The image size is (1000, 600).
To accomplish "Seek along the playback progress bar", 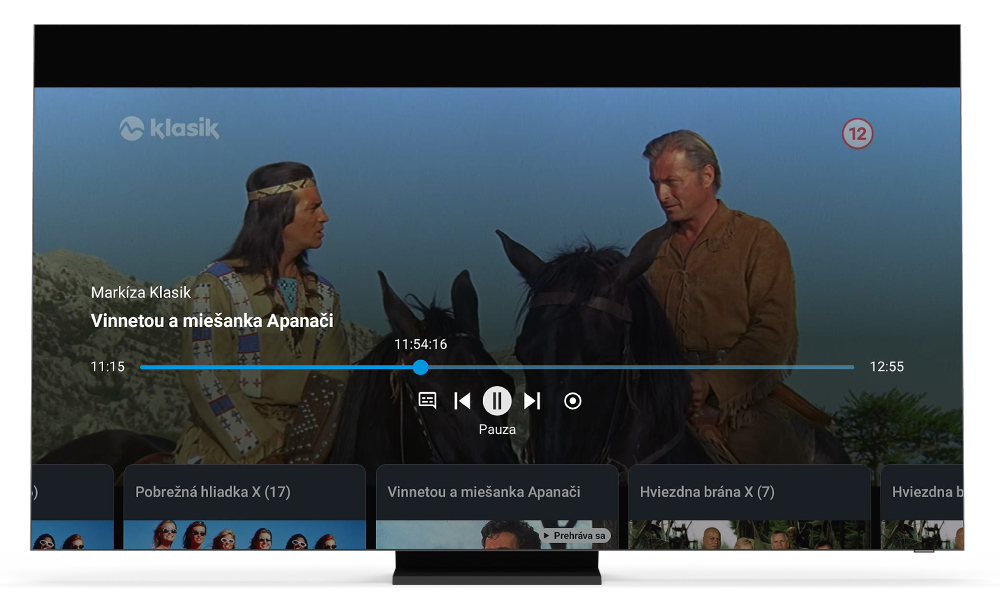I will (497, 367).
